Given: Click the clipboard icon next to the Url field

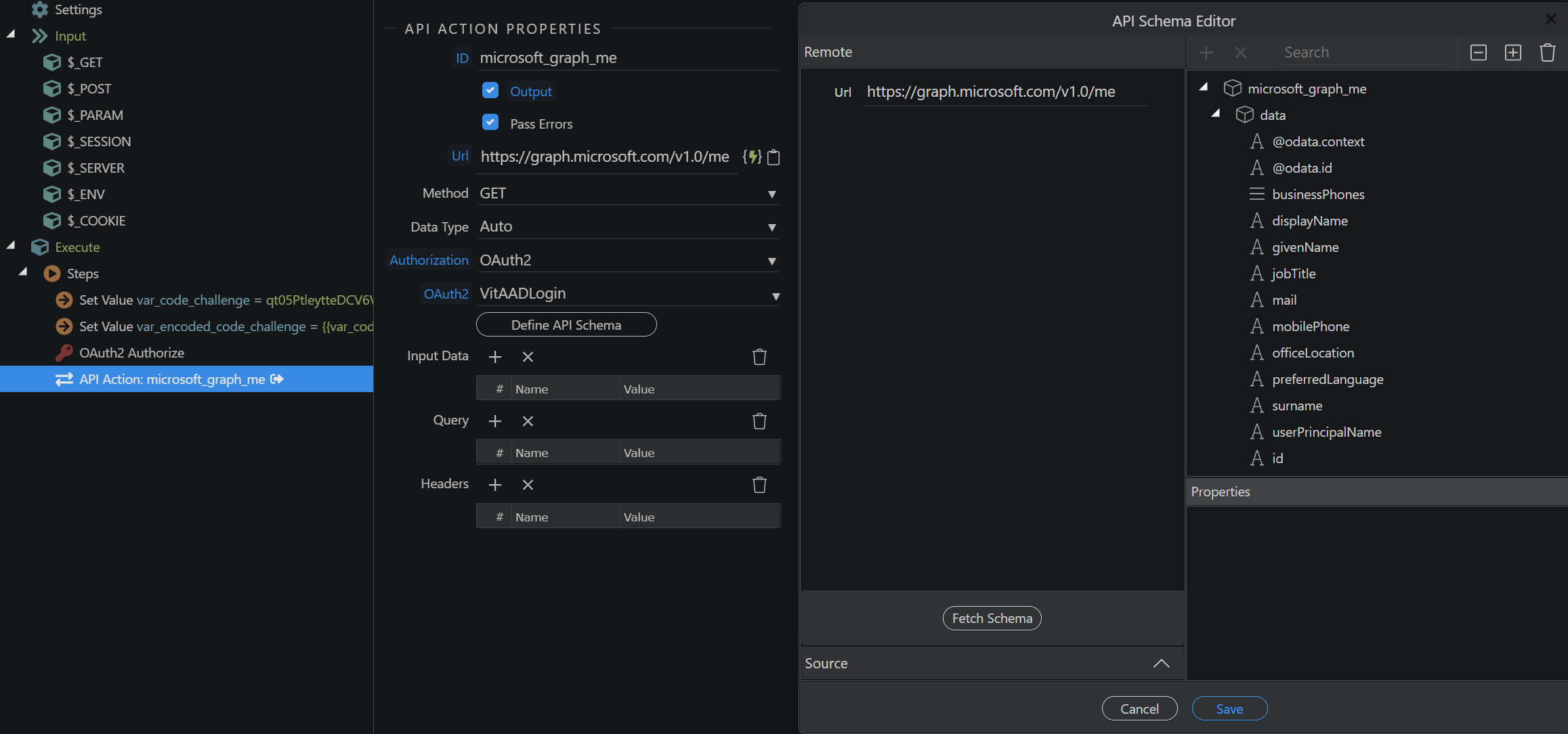Looking at the screenshot, I should point(774,157).
